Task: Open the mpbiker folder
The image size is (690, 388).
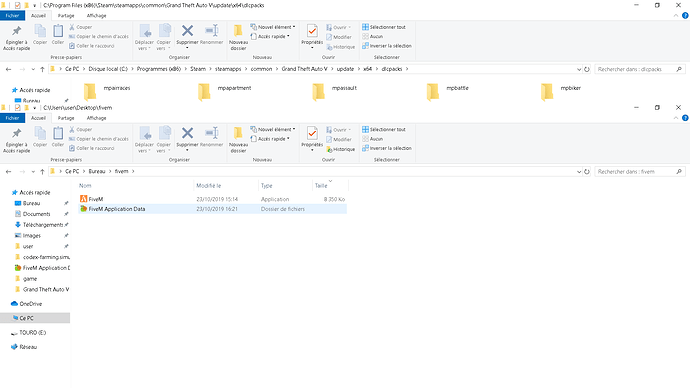Action: point(561,92)
